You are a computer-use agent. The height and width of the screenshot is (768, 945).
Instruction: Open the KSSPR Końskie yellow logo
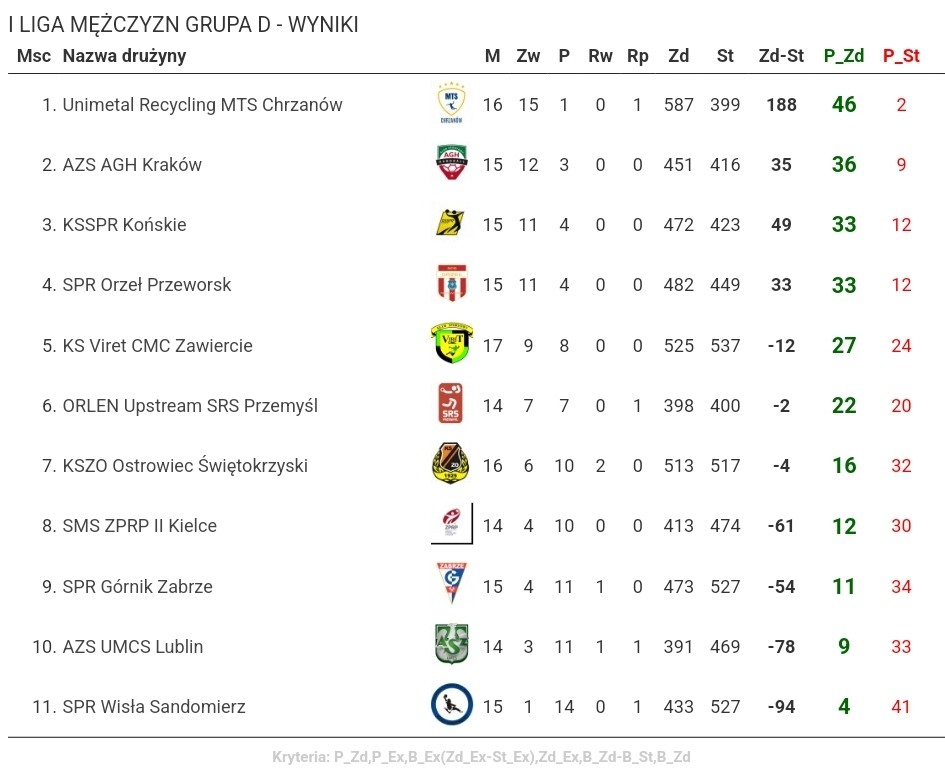point(450,222)
